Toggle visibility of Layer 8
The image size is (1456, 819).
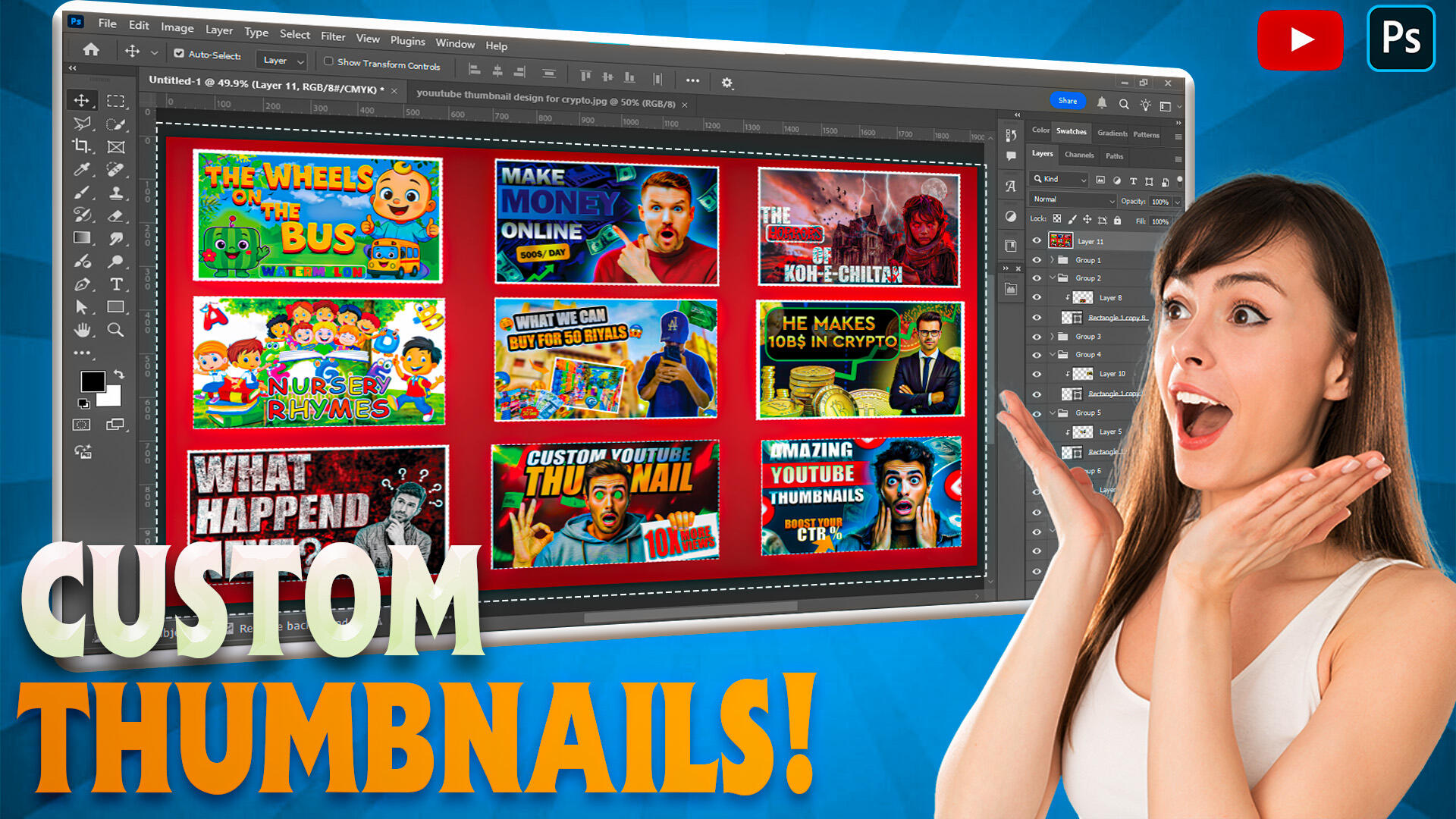pos(1037,297)
